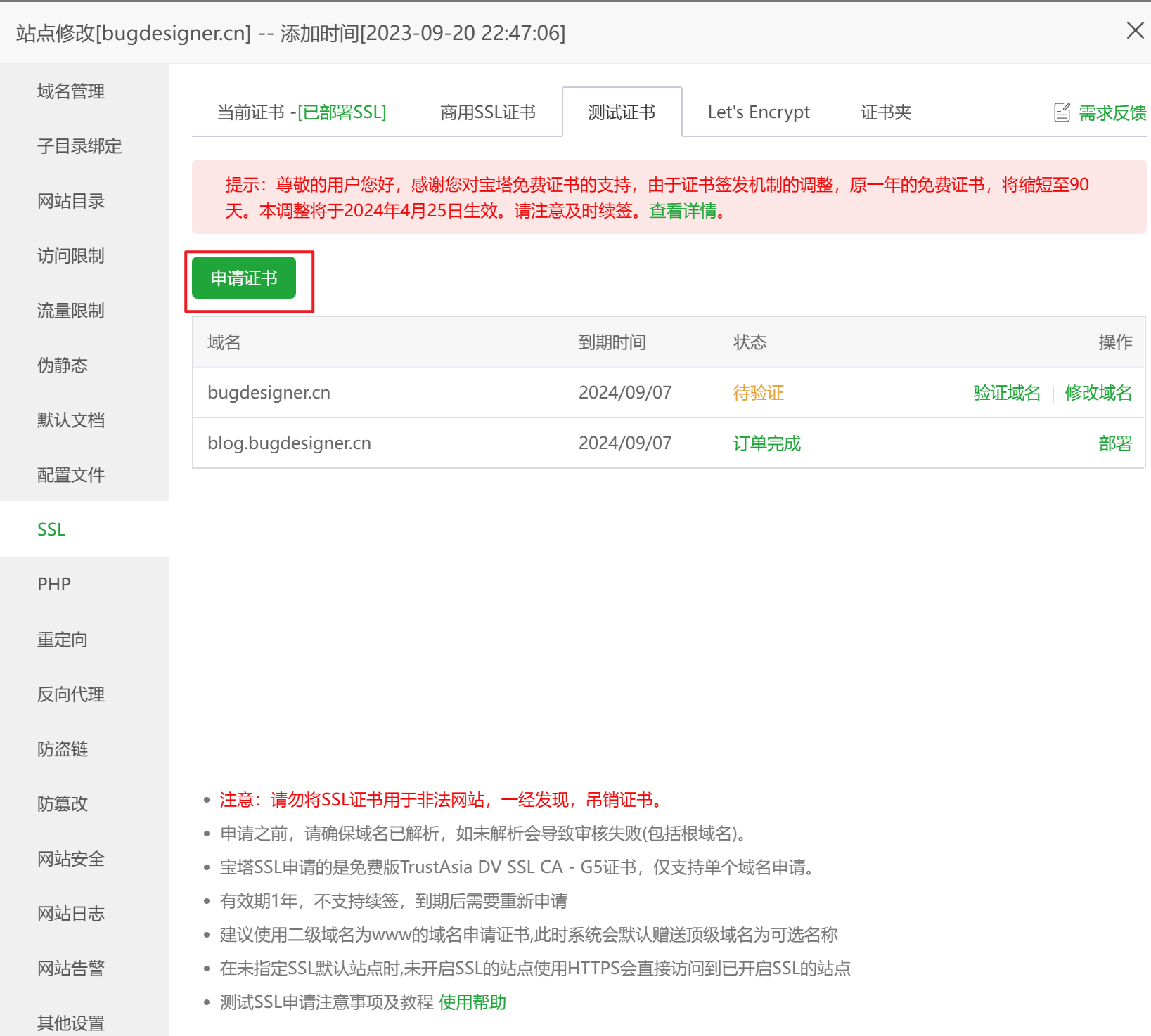Open 网站日志 in the sidebar
This screenshot has width=1151, height=1036.
coord(84,914)
